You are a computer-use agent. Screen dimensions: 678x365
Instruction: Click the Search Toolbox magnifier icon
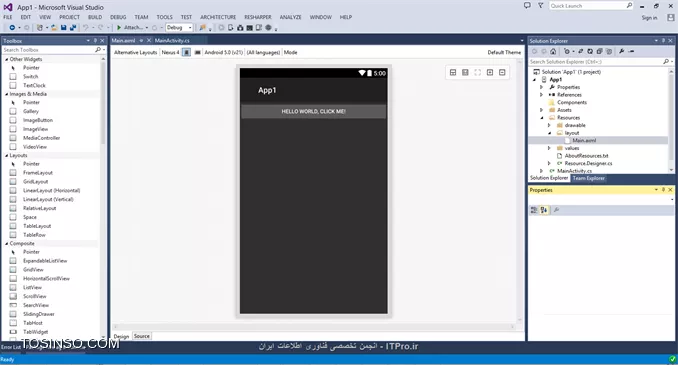[98, 50]
